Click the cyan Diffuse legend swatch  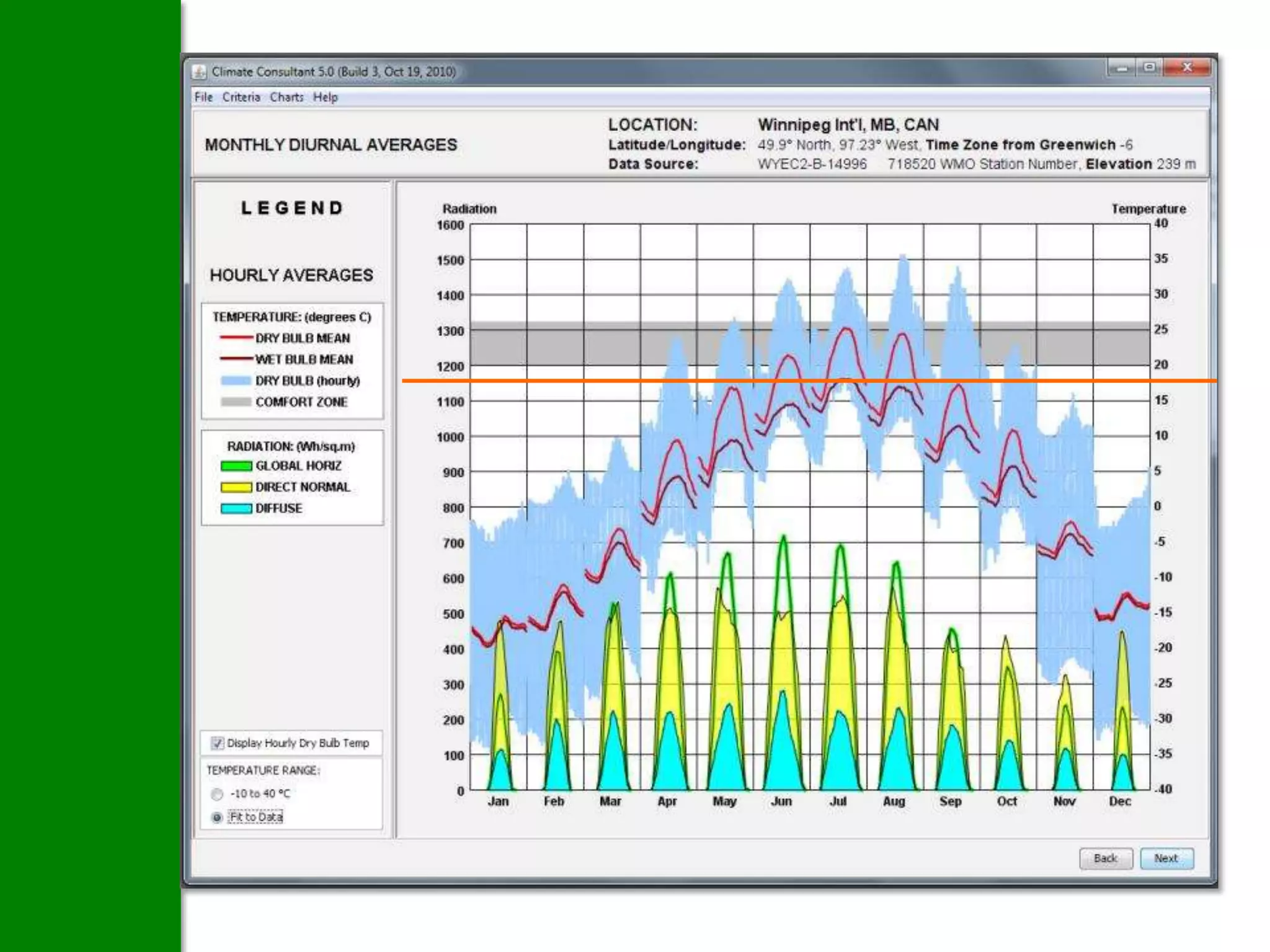tap(236, 508)
